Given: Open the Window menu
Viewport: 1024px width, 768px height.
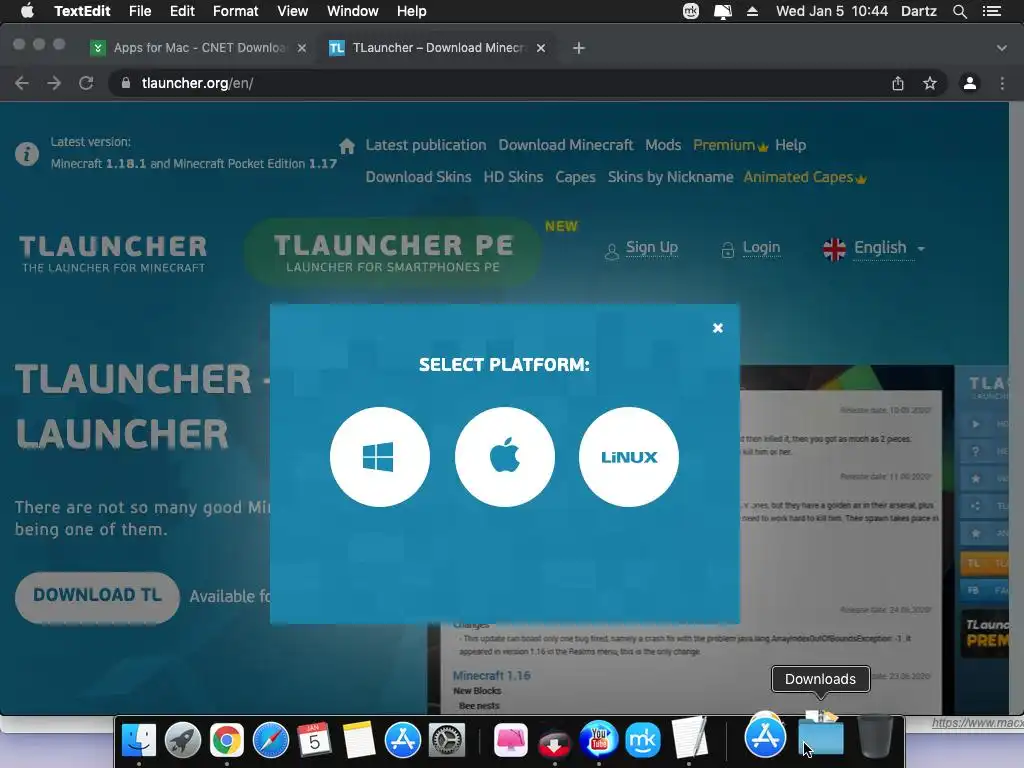Looking at the screenshot, I should tap(353, 11).
